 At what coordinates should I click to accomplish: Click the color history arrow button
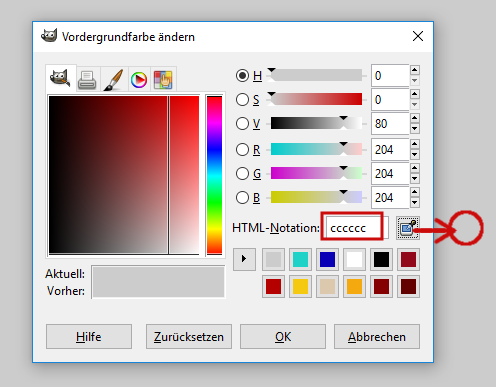(244, 259)
